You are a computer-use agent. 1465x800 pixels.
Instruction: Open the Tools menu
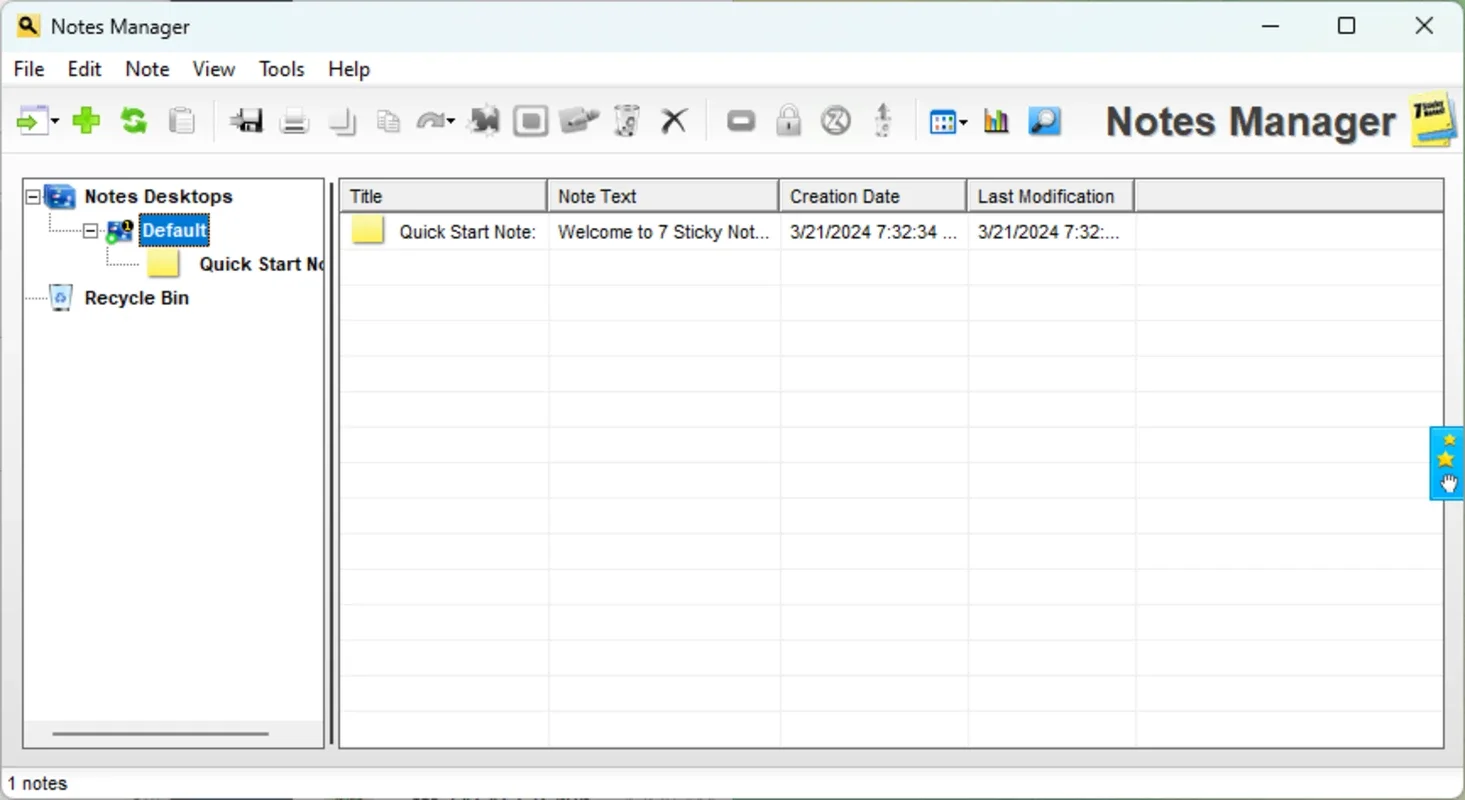(x=281, y=69)
